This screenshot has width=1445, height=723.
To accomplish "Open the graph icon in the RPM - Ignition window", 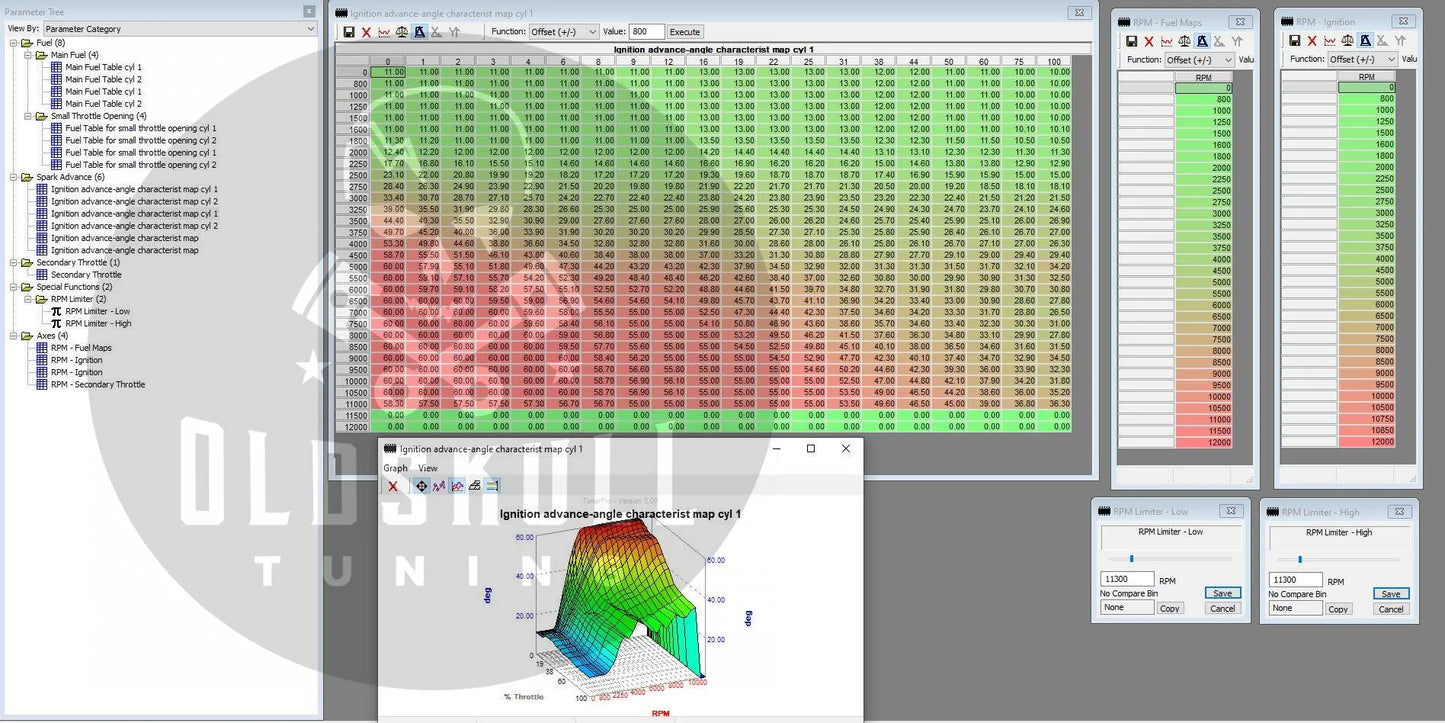I will coord(1331,40).
